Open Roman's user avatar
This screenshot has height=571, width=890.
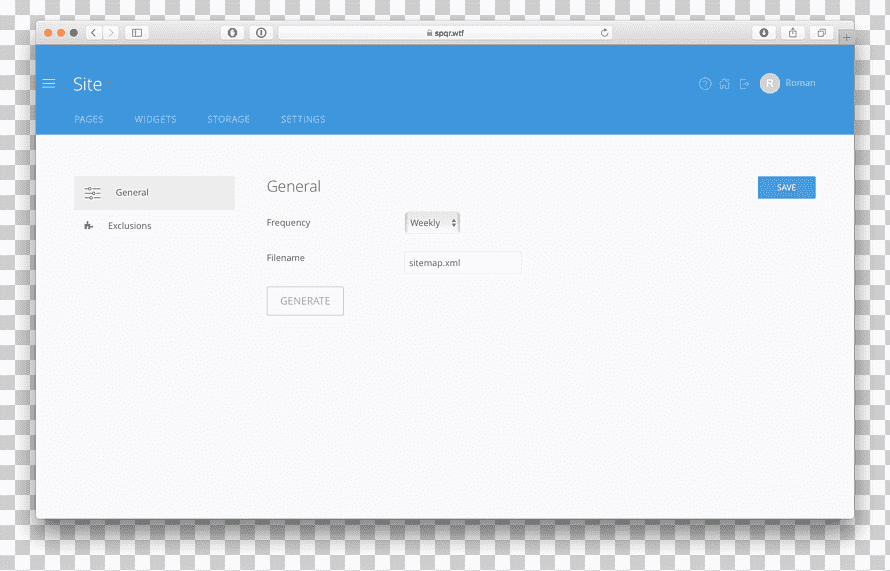click(770, 83)
